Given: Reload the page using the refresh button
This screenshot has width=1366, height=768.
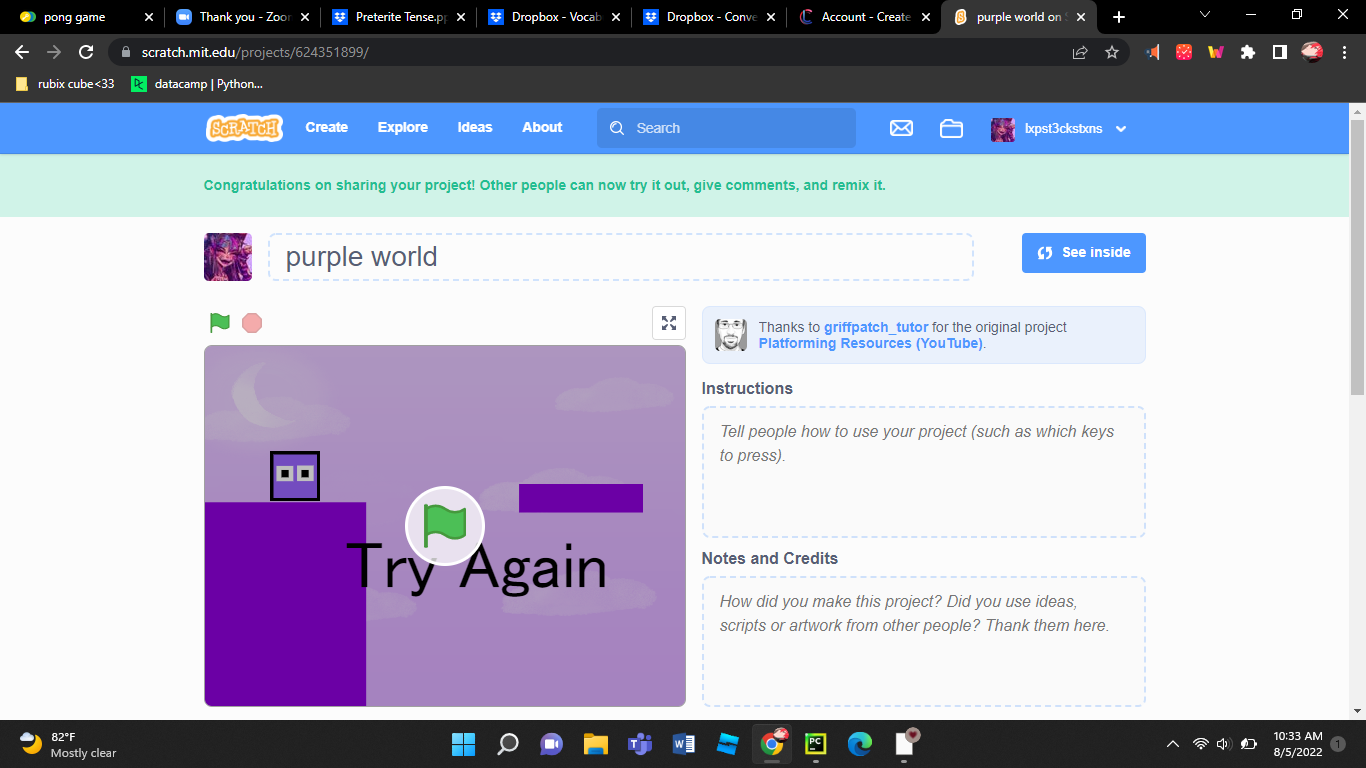Looking at the screenshot, I should pos(87,52).
